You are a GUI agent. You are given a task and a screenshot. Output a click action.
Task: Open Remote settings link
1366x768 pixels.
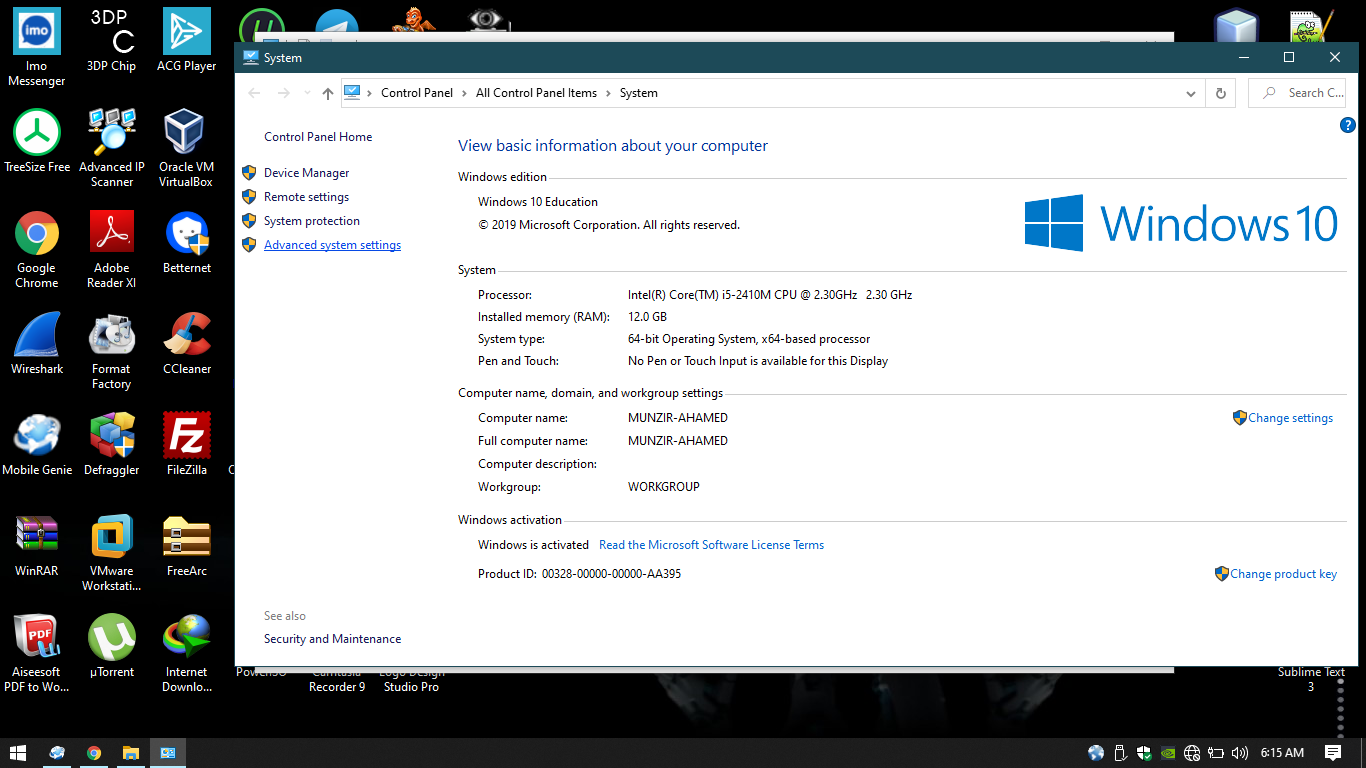coord(306,197)
